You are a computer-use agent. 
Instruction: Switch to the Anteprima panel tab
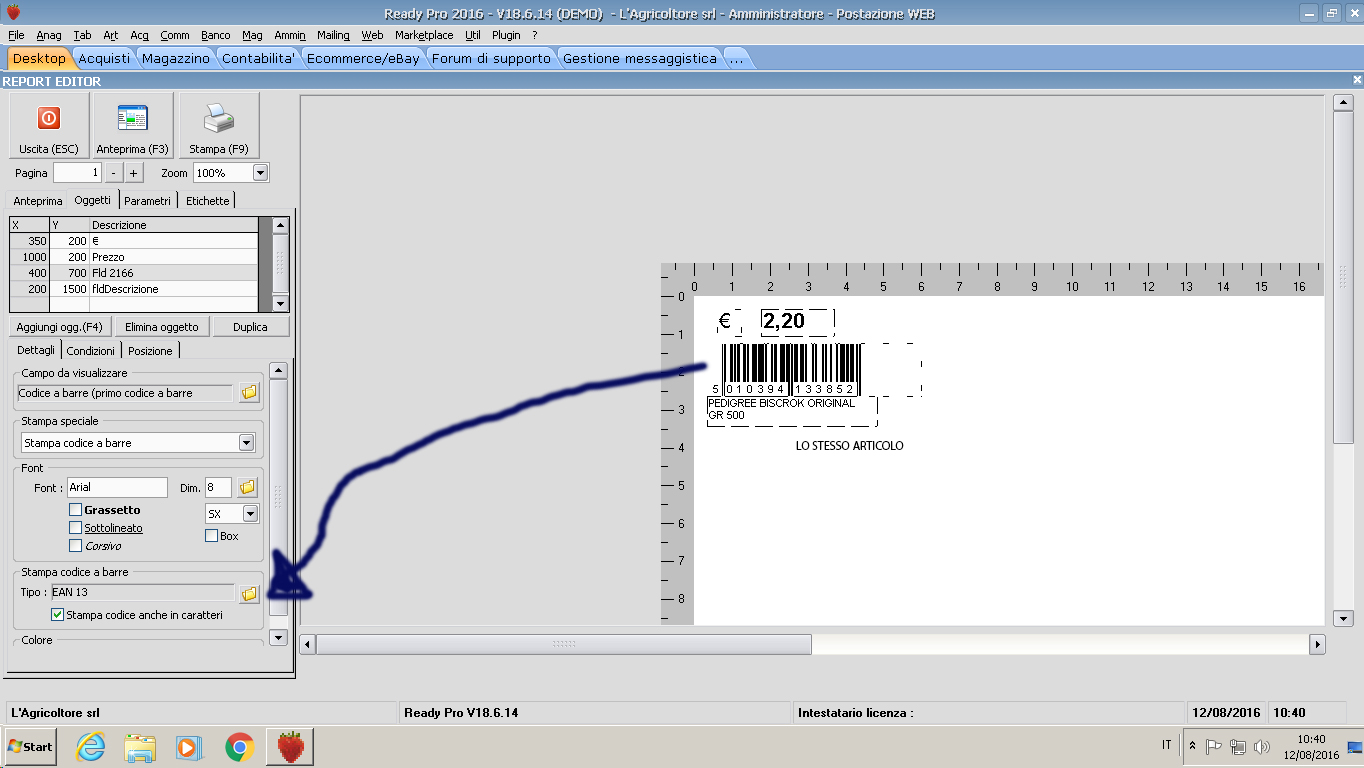coord(38,201)
